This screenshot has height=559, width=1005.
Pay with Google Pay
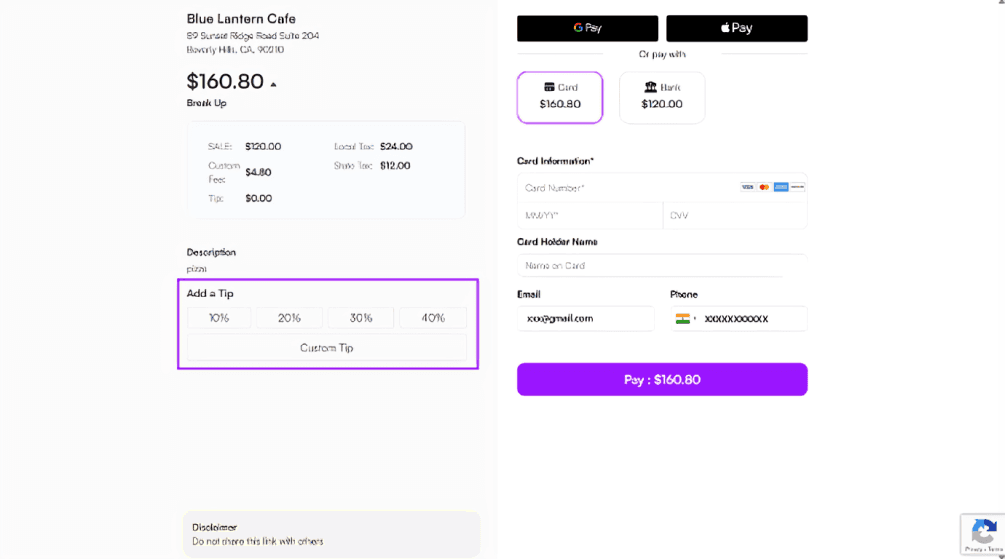587,28
